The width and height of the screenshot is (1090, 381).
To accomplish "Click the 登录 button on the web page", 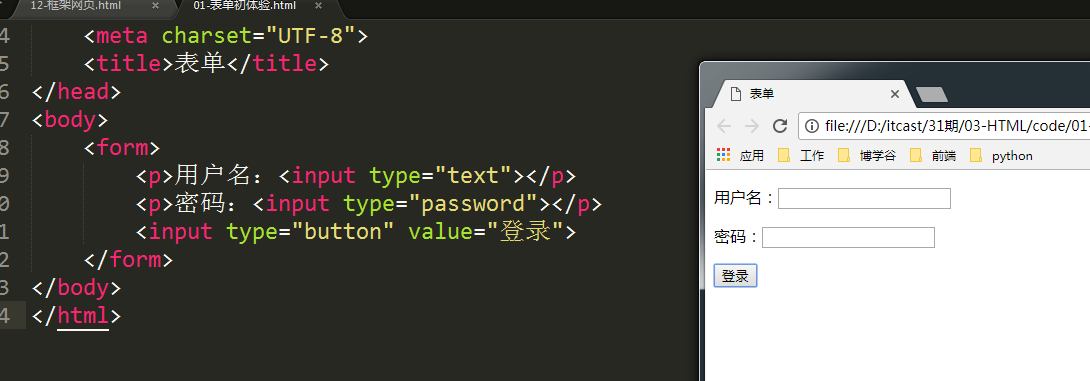I will [x=735, y=276].
